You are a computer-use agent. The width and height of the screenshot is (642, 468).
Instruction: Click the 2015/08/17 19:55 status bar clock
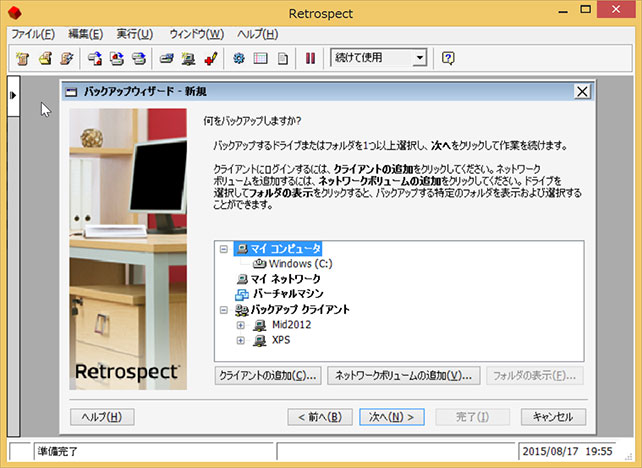pyautogui.click(x=567, y=452)
